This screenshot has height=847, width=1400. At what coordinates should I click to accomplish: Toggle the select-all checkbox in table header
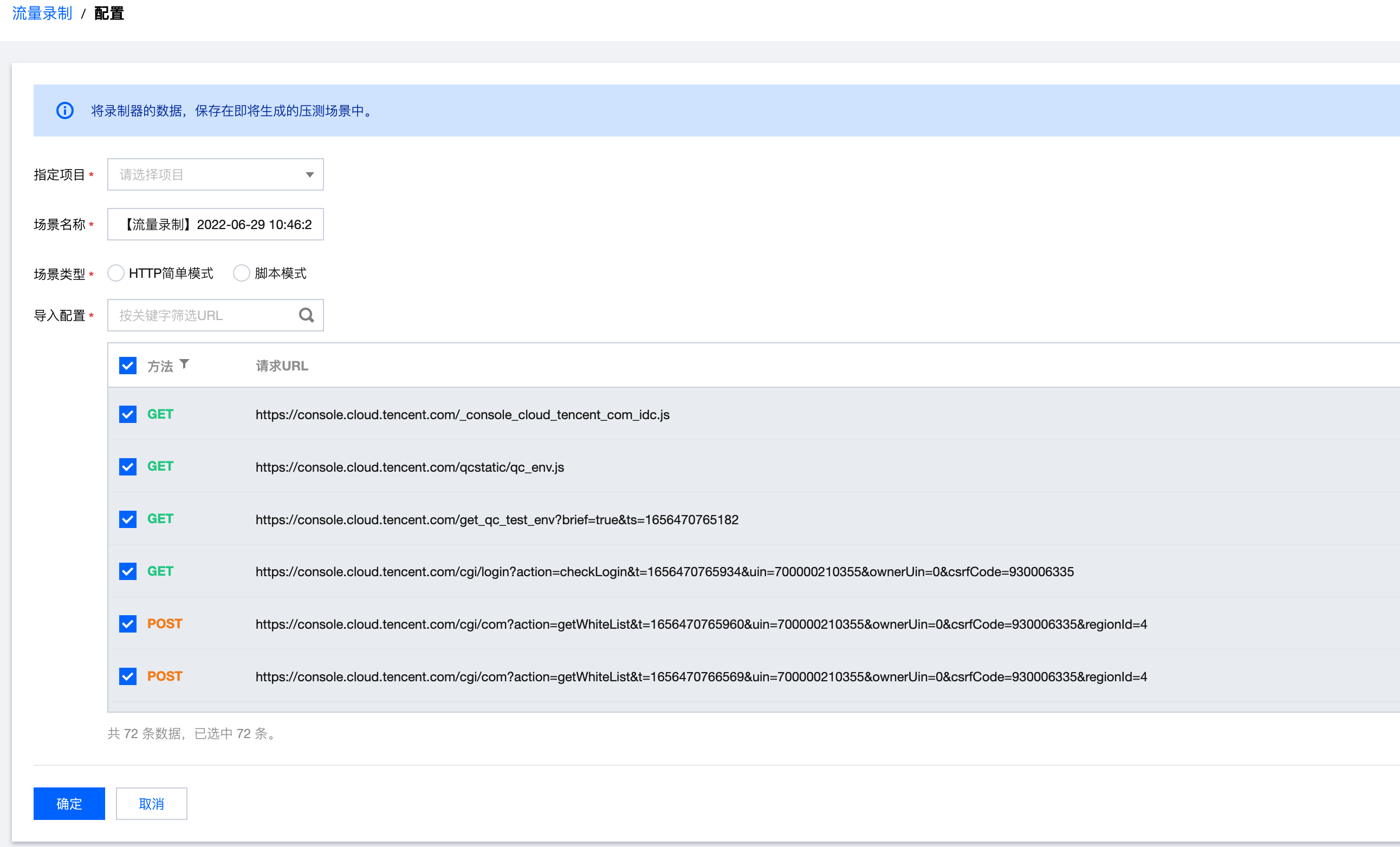(128, 365)
